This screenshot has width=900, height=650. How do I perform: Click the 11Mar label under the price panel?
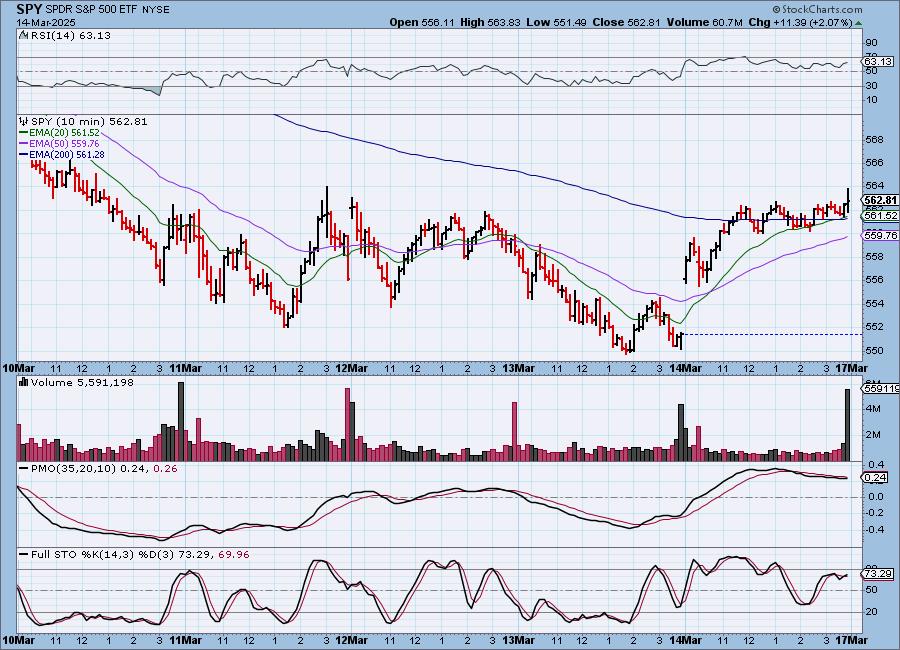[x=185, y=368]
